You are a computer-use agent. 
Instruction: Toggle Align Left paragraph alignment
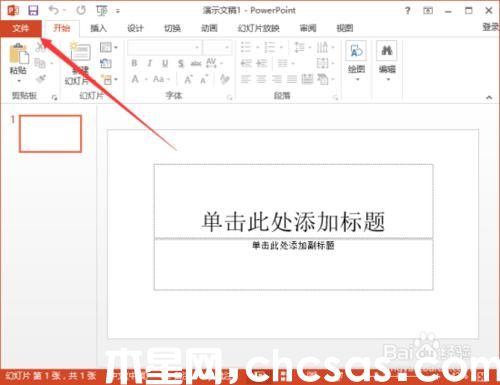tap(246, 79)
